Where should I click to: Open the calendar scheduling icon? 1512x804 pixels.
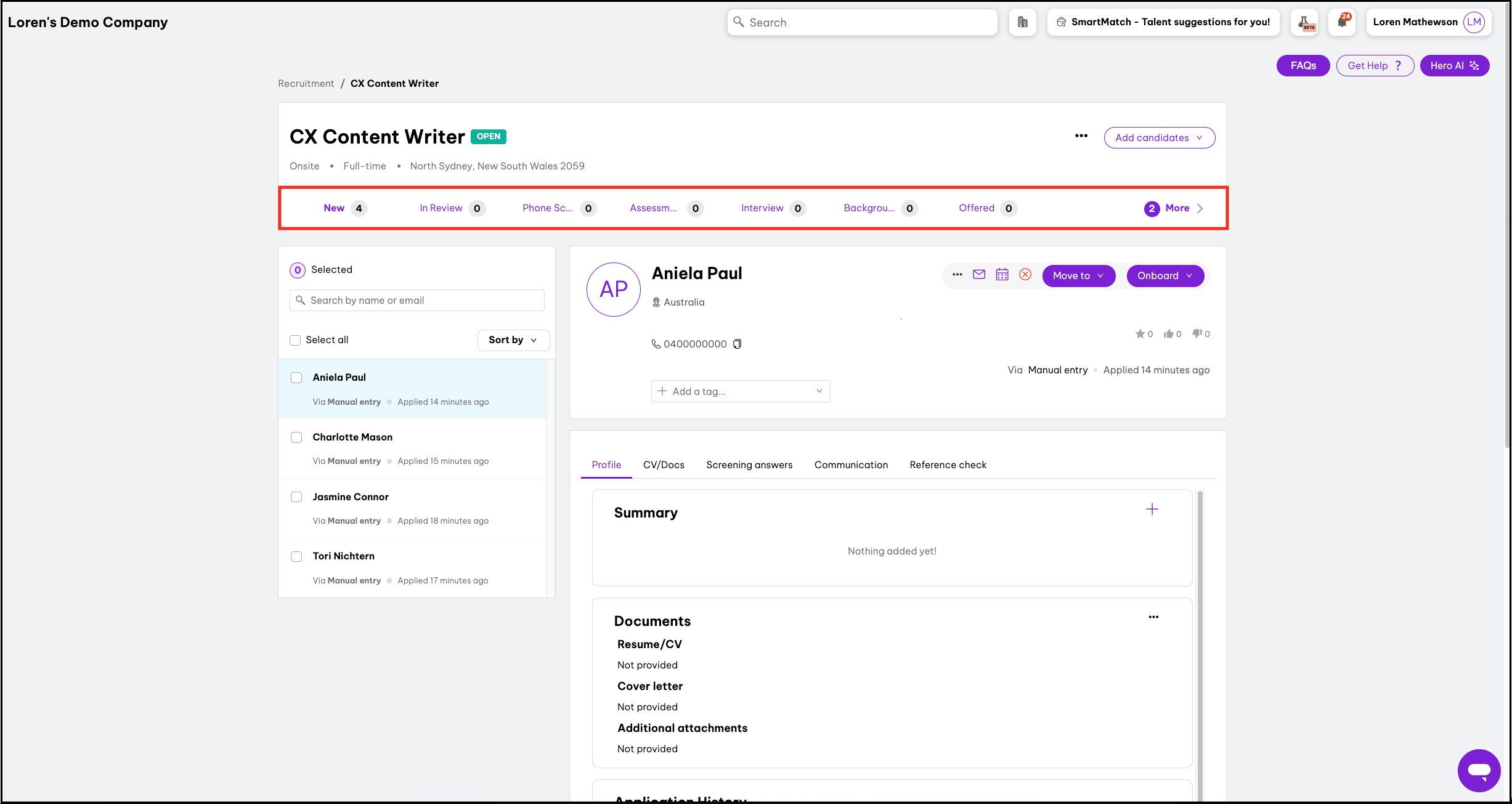pos(1002,275)
